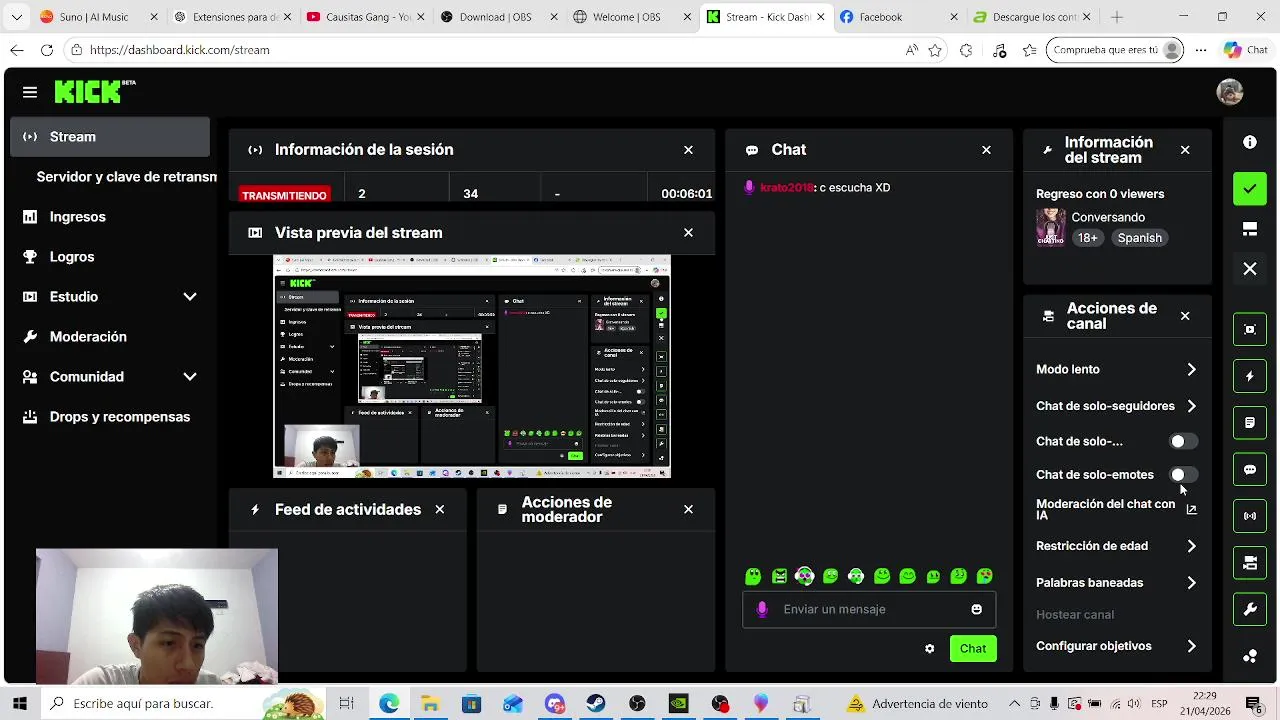Close the Feed de actividades panel

point(439,510)
